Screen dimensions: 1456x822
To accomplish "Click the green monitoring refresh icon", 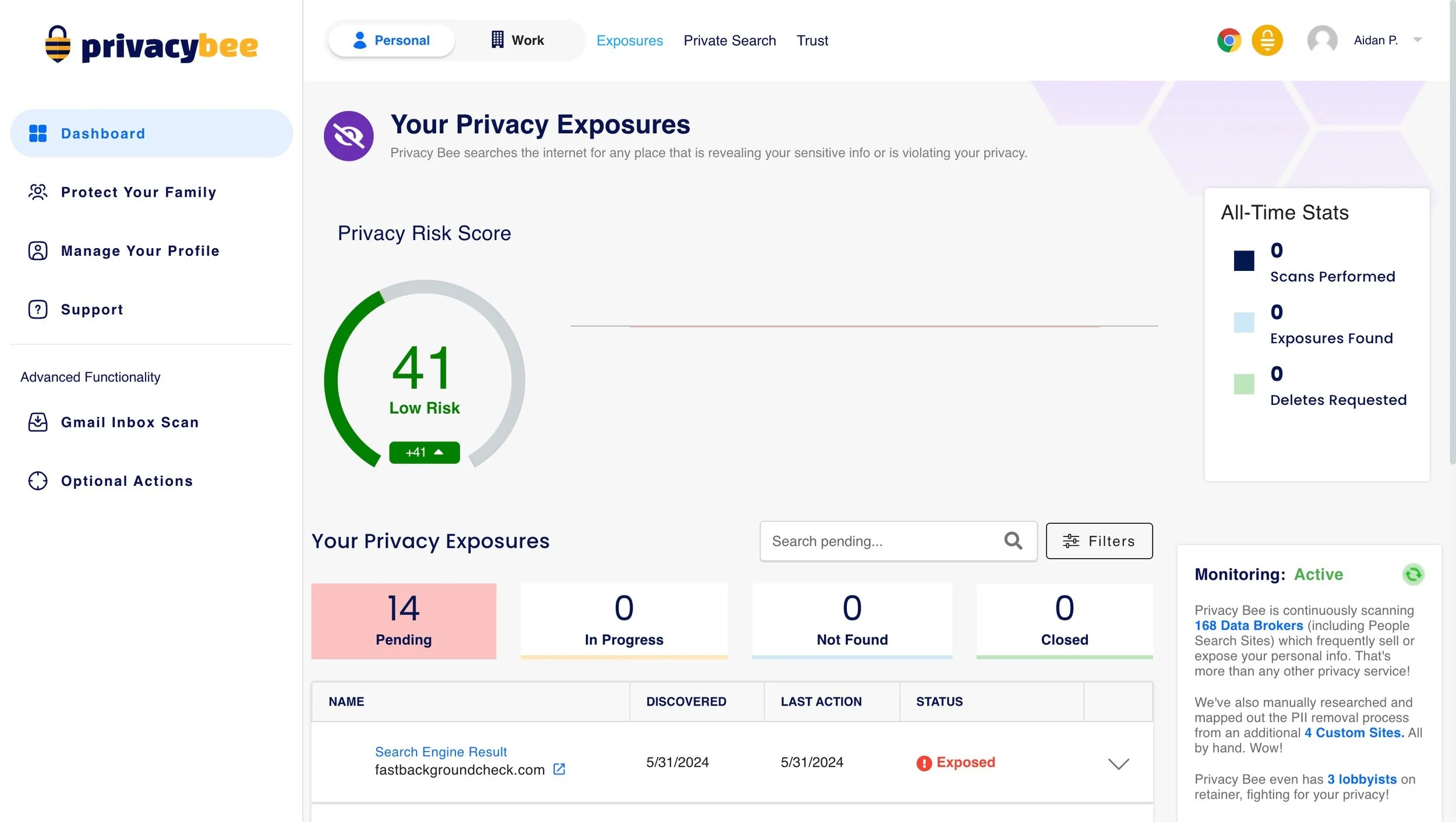I will pos(1413,574).
